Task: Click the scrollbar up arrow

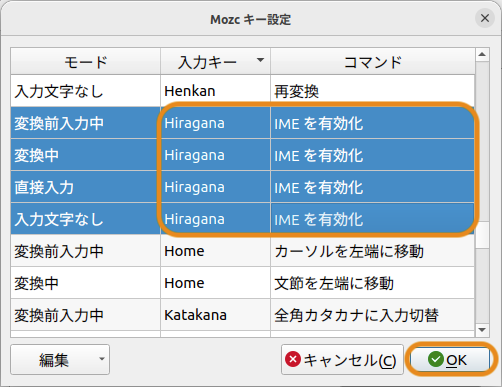Action: 482,54
